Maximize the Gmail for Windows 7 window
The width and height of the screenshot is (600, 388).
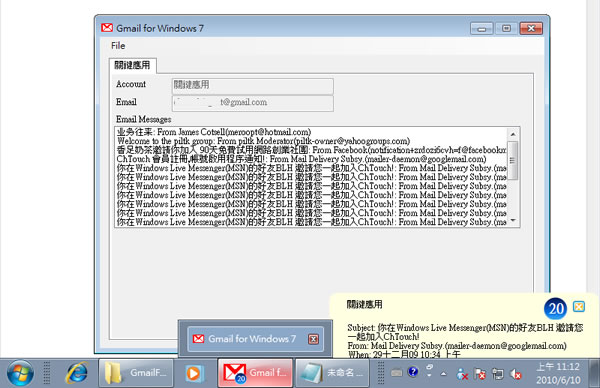pos(506,29)
